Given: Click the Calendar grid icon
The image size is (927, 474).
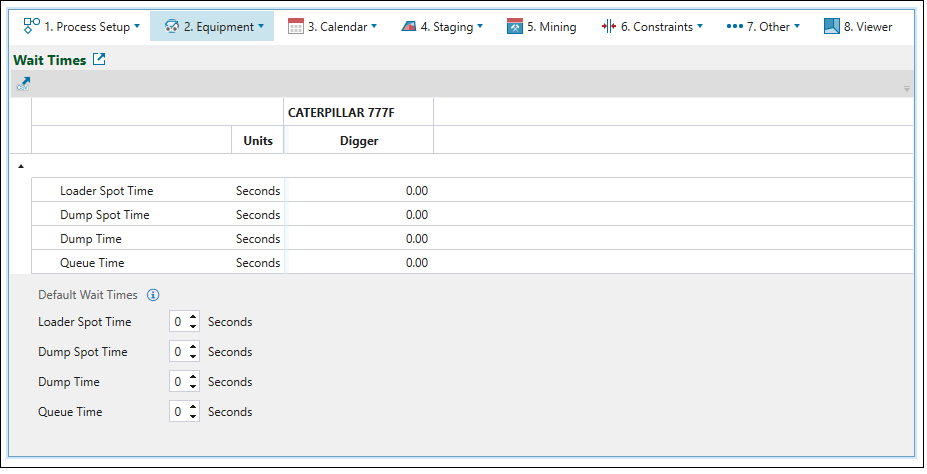Looking at the screenshot, I should [296, 27].
